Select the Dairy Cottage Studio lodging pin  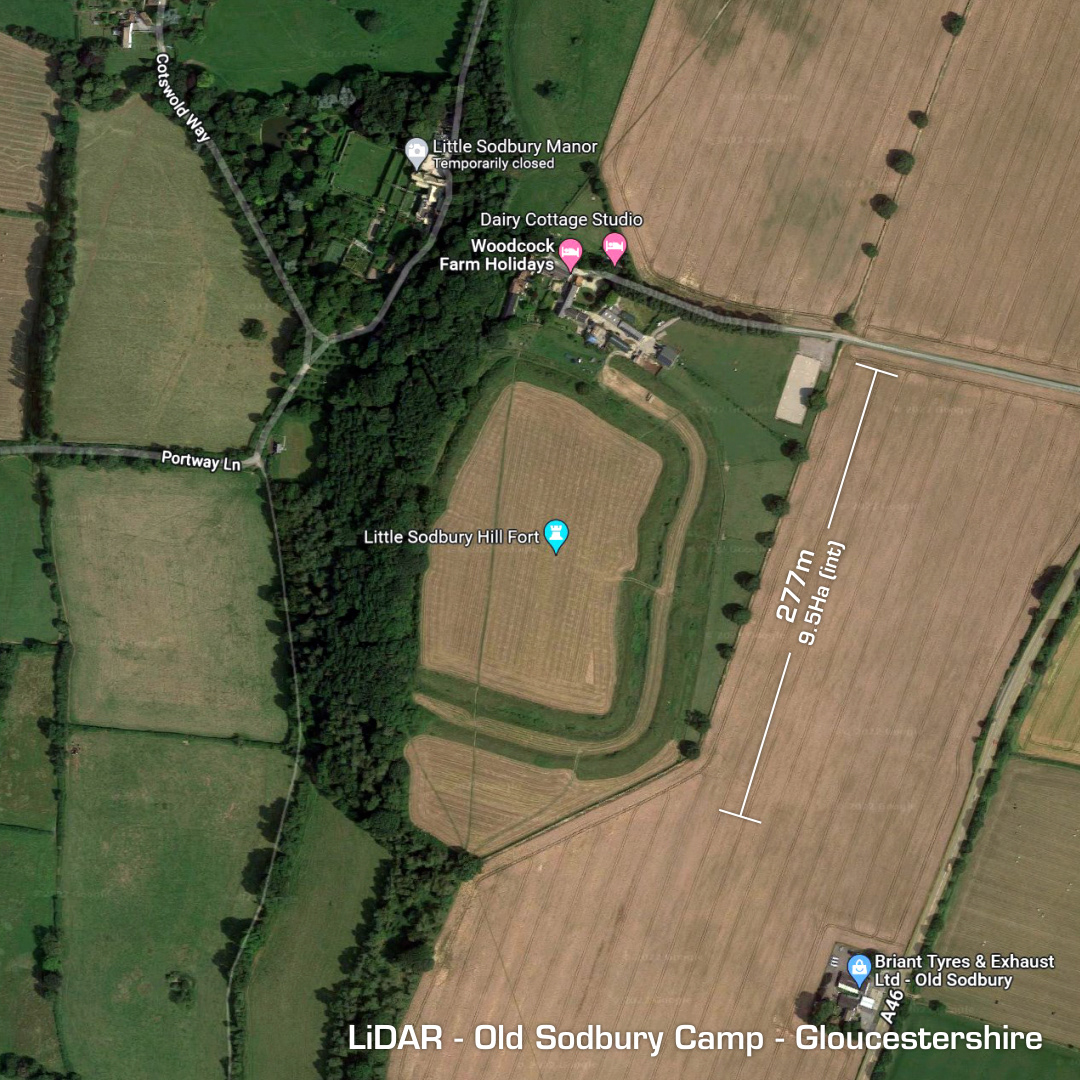pos(614,248)
